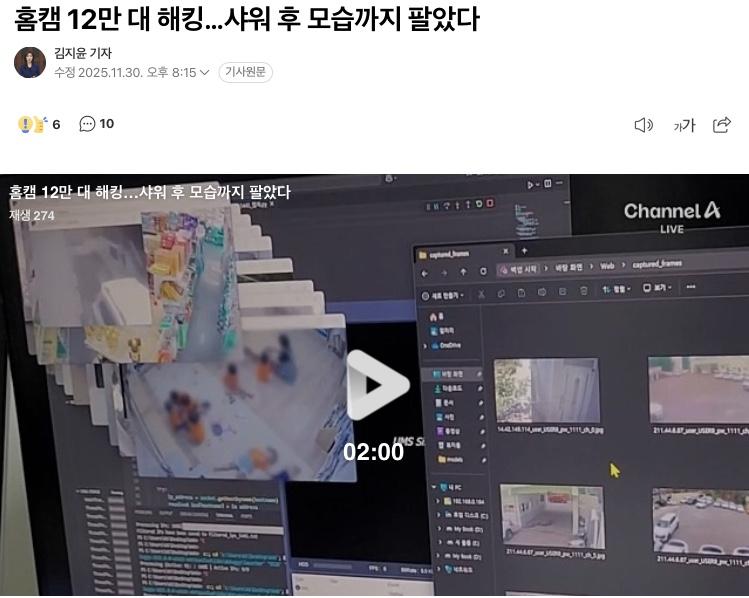Screen dimensions: 749x598
Task: Click the reporter's profile avatar
Action: click(30, 62)
